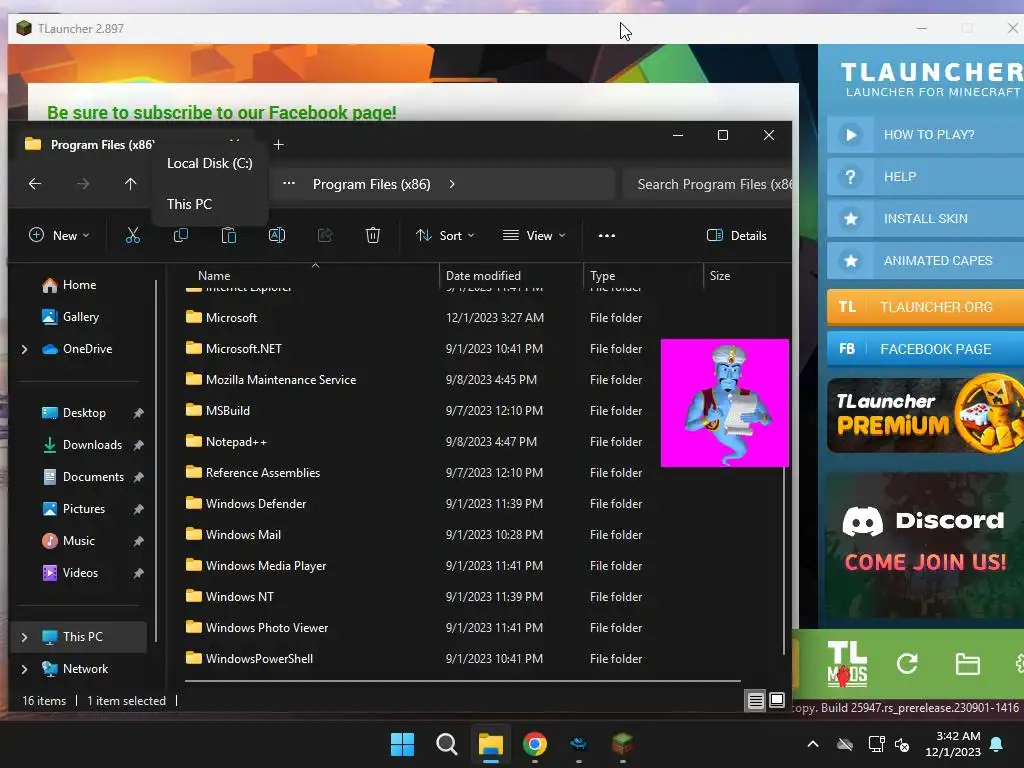Open TL Mods in TLauncher
Viewport: 1024px width, 768px height.
847,664
